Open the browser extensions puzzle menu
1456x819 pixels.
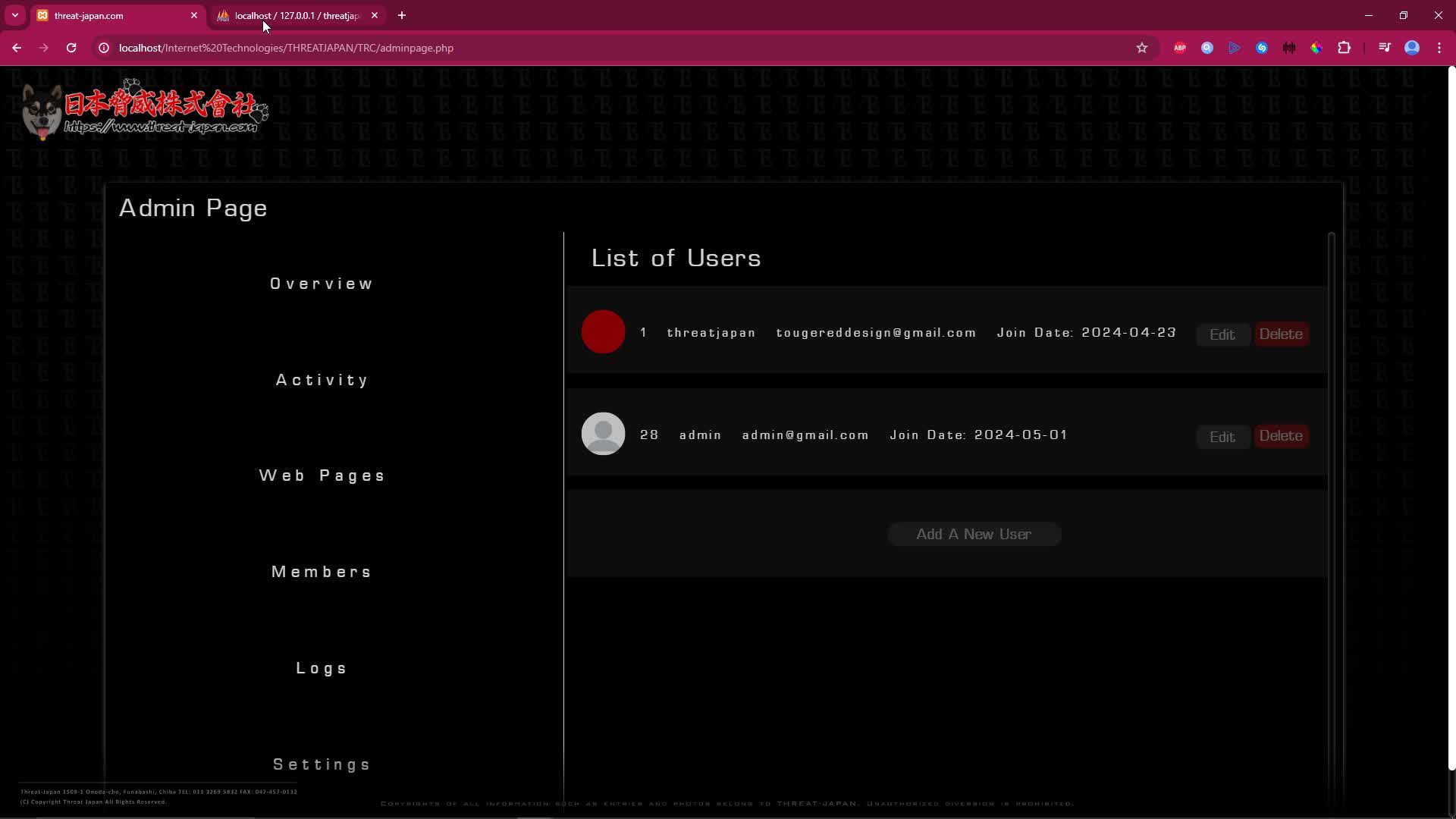coord(1344,47)
